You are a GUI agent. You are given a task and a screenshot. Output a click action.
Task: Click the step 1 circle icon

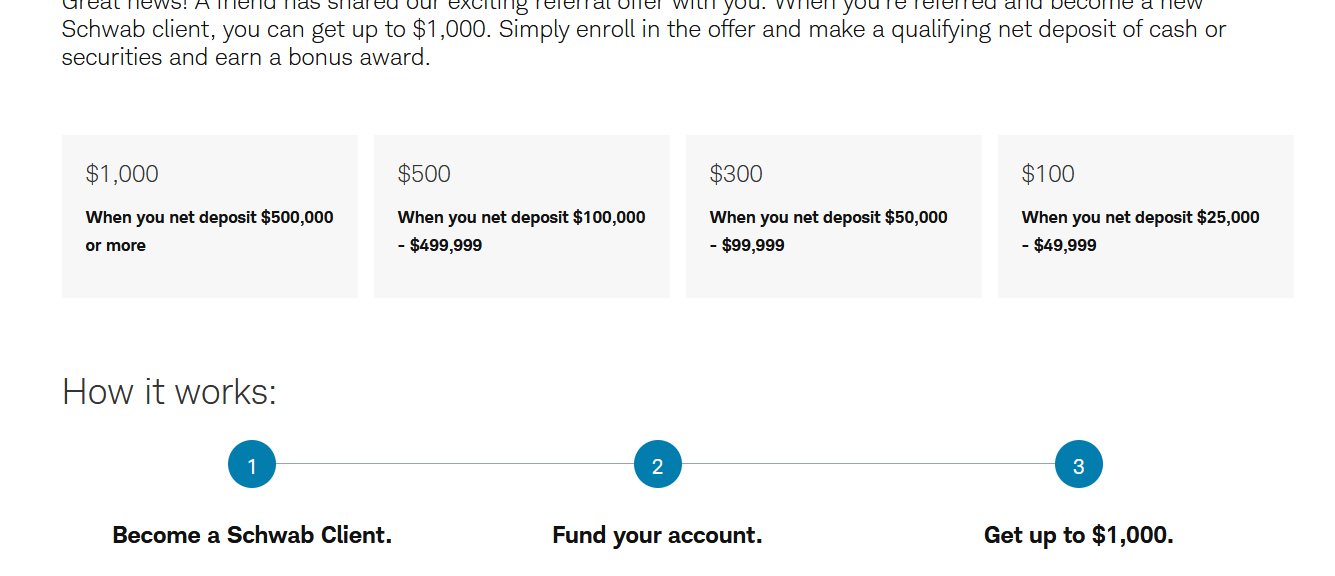(x=252, y=465)
